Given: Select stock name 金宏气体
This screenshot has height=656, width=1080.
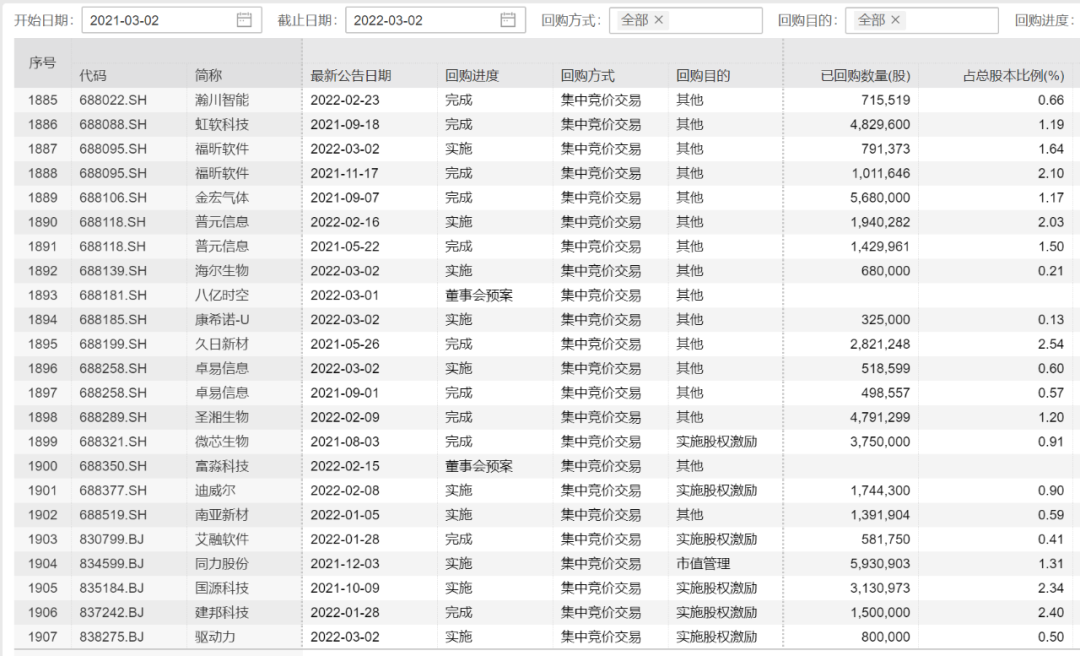Looking at the screenshot, I should [222, 198].
